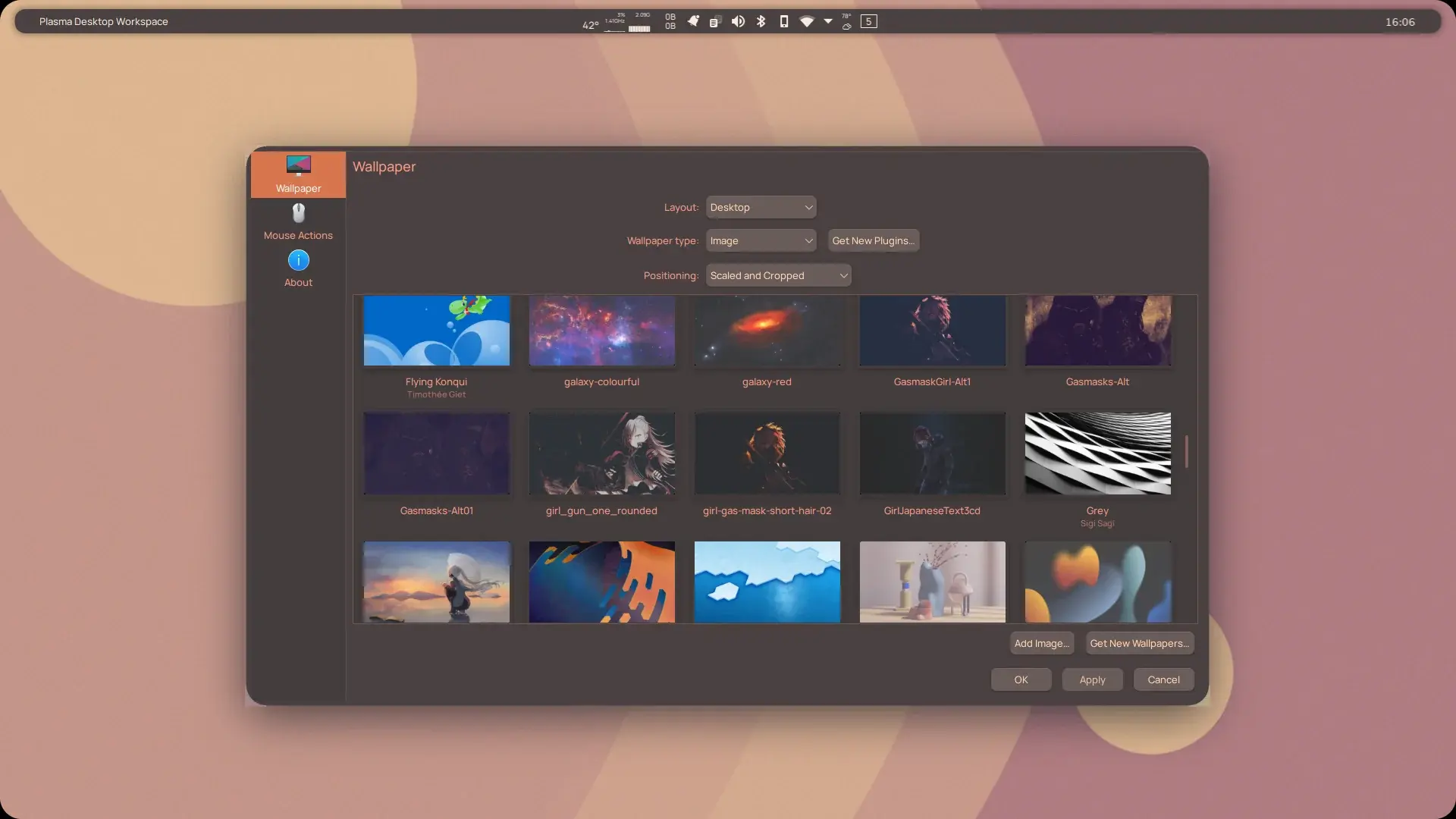Select the Flying Konqui wallpaper thumbnail

click(x=436, y=331)
